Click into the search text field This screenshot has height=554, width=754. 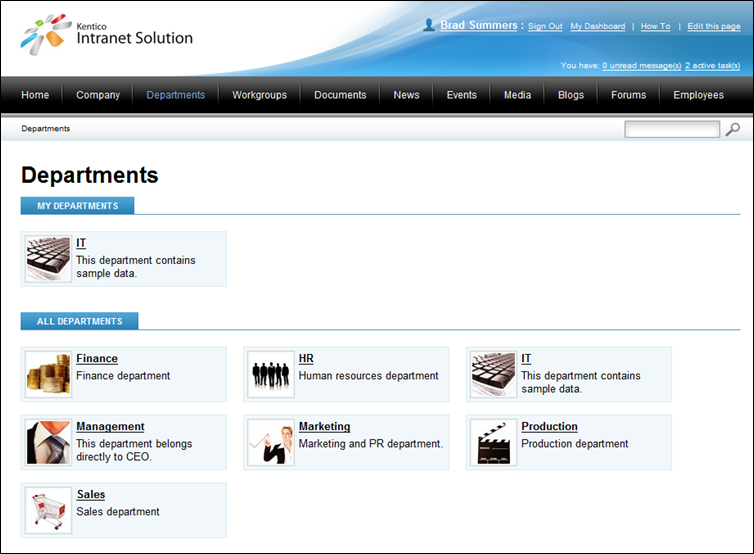click(671, 129)
